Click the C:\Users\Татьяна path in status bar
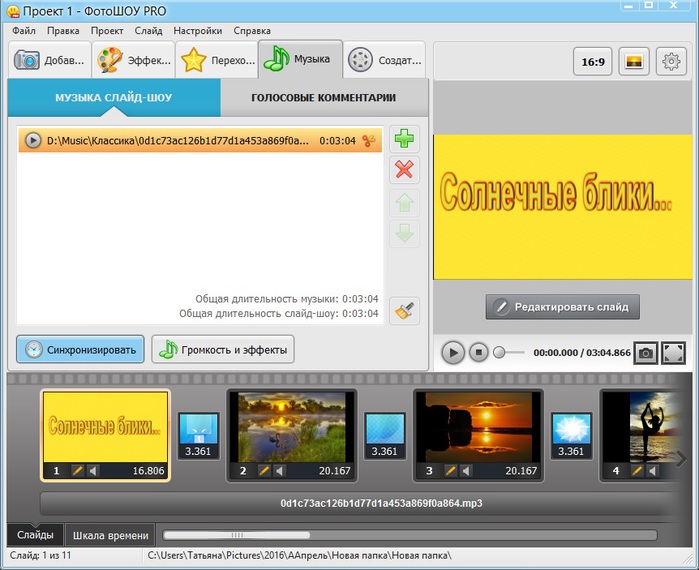Screen dimensions: 699x570 pyautogui.click(x=299, y=555)
